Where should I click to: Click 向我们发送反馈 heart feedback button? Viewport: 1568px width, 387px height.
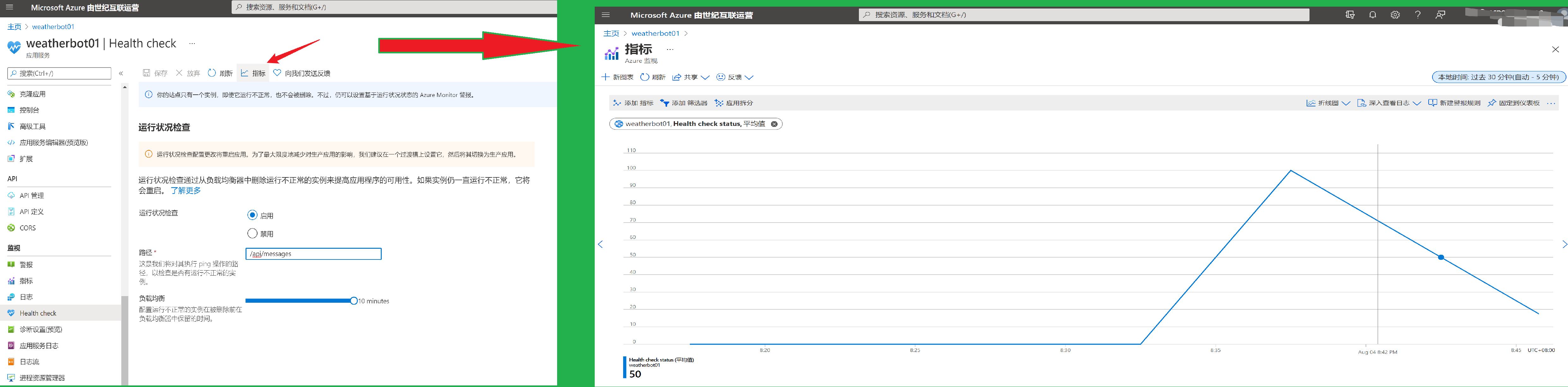click(302, 73)
